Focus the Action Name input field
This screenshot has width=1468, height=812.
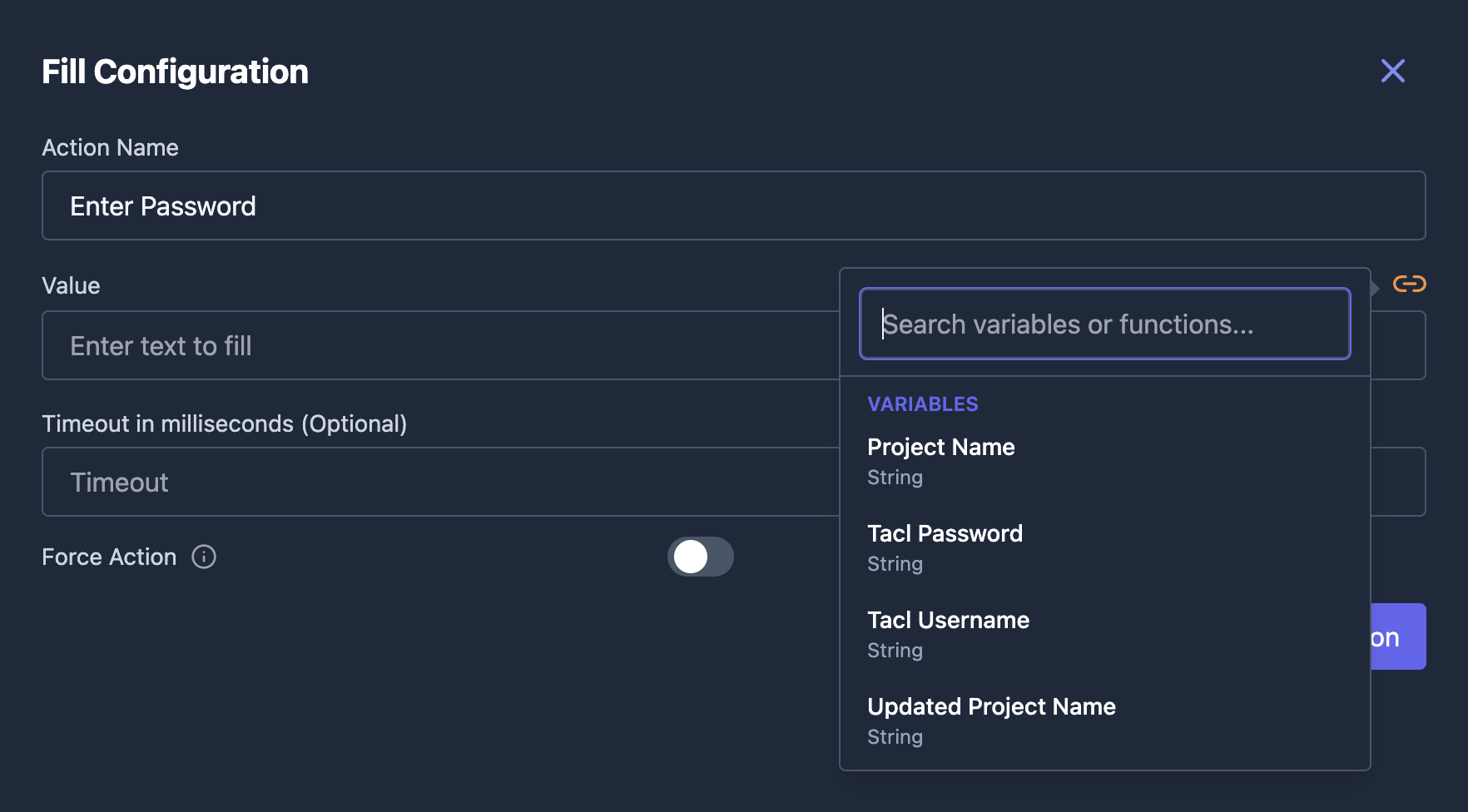point(733,205)
